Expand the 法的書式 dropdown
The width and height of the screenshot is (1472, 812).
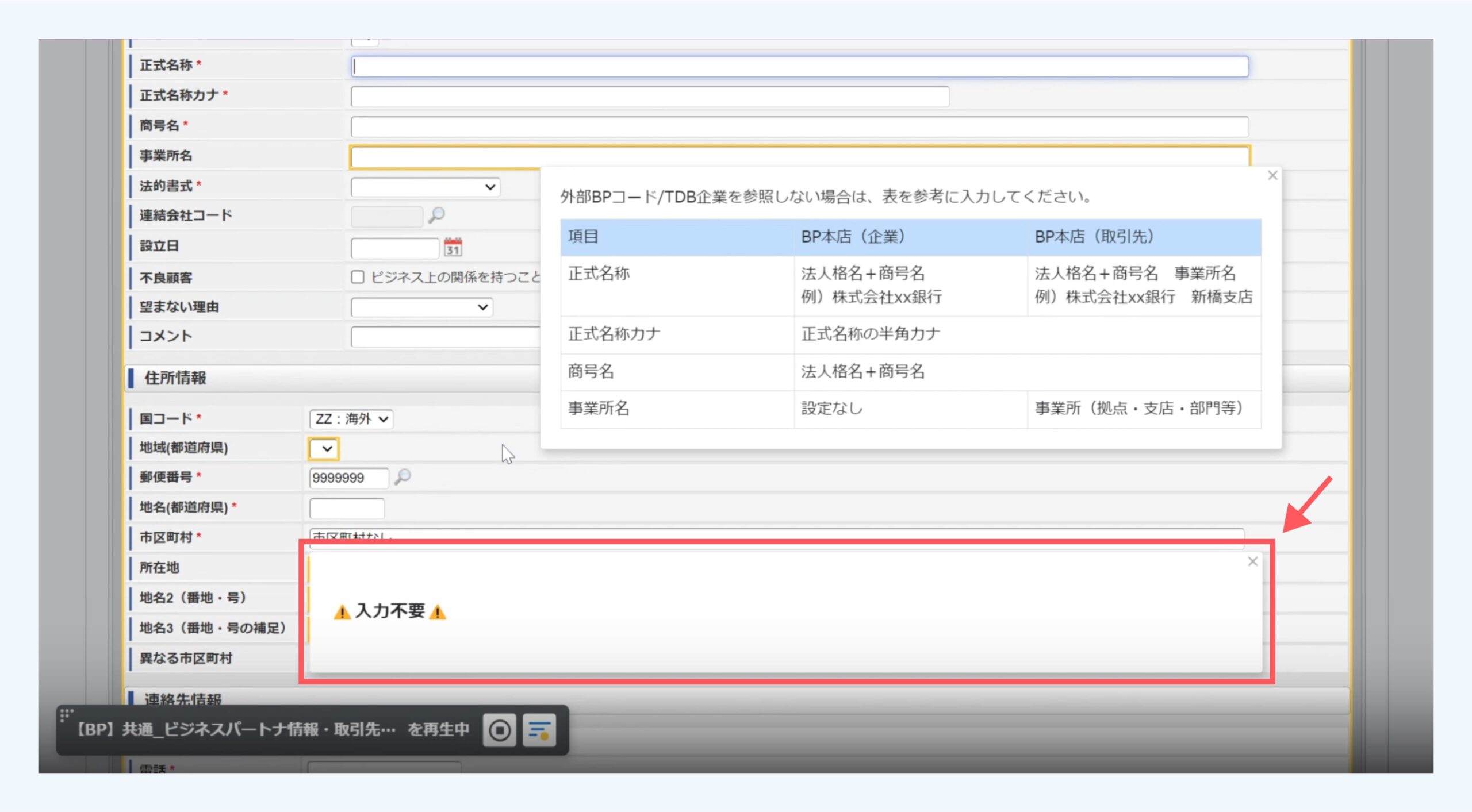pyautogui.click(x=425, y=187)
